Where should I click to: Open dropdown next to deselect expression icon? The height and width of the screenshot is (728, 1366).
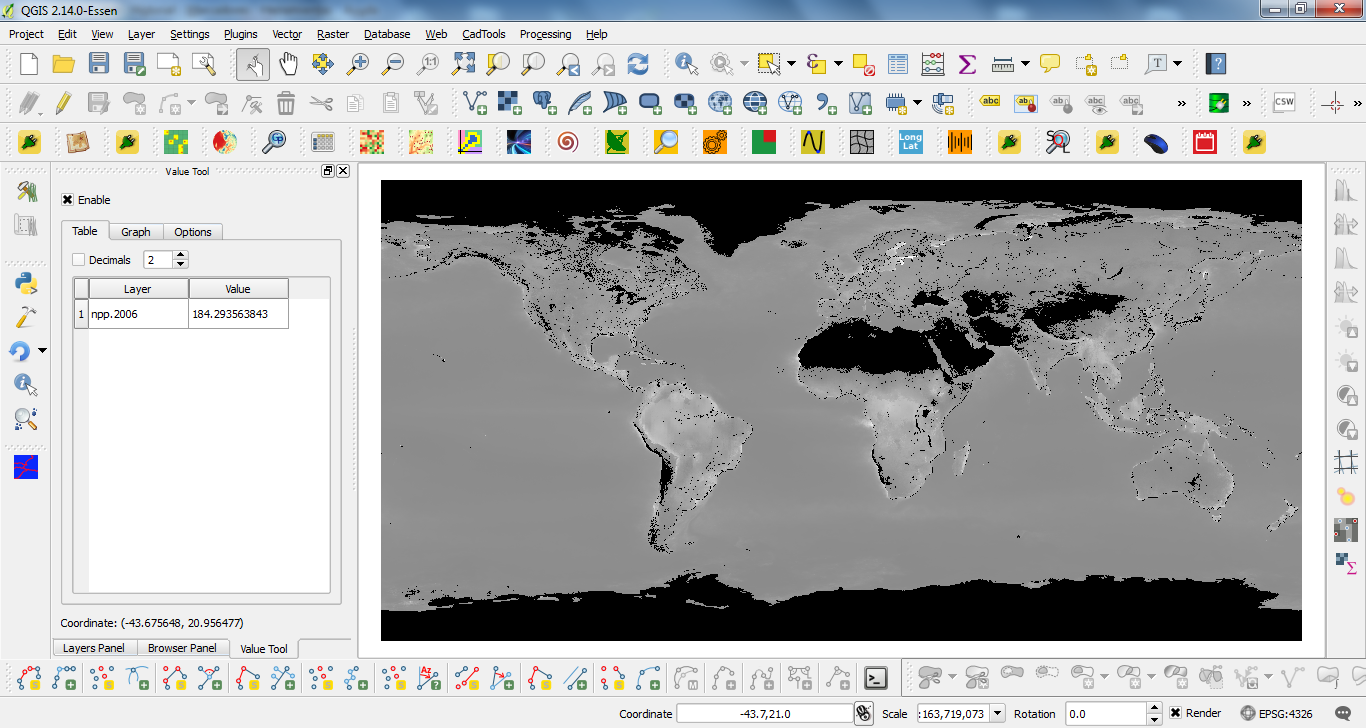[838, 64]
